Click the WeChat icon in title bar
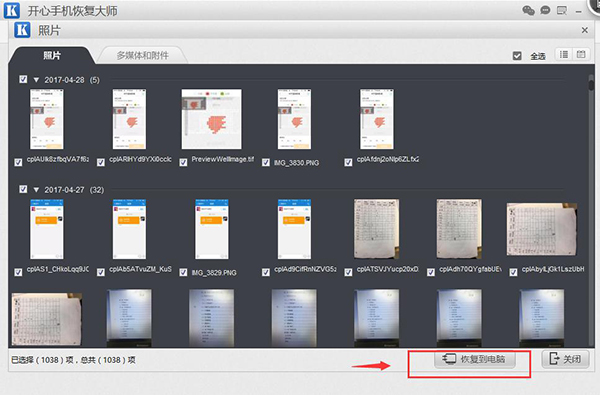 tap(528, 10)
